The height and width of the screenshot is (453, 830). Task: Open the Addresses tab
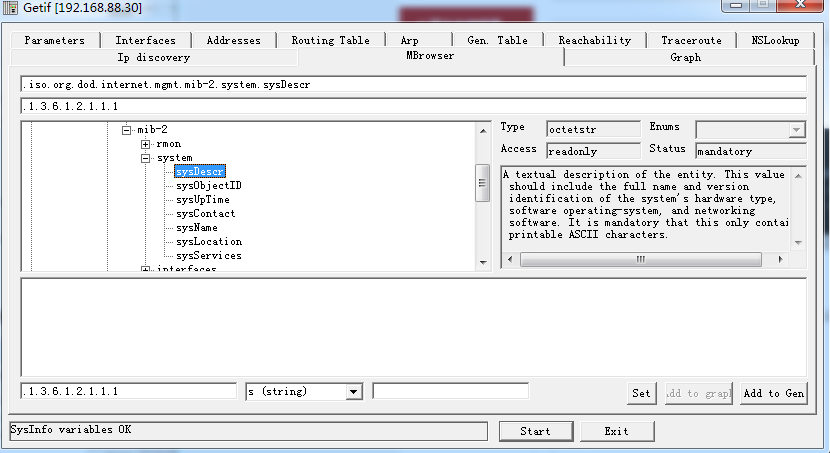coord(233,40)
